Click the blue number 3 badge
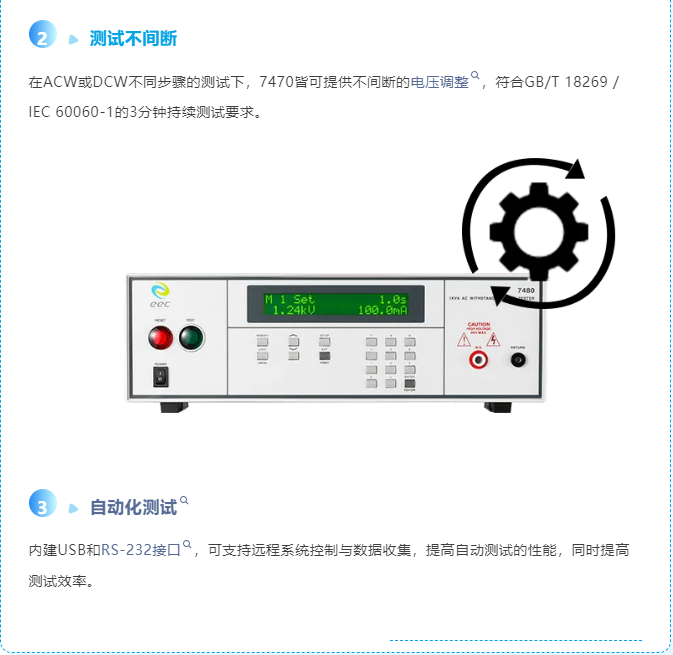Screen dimensions: 673x655 (42, 503)
